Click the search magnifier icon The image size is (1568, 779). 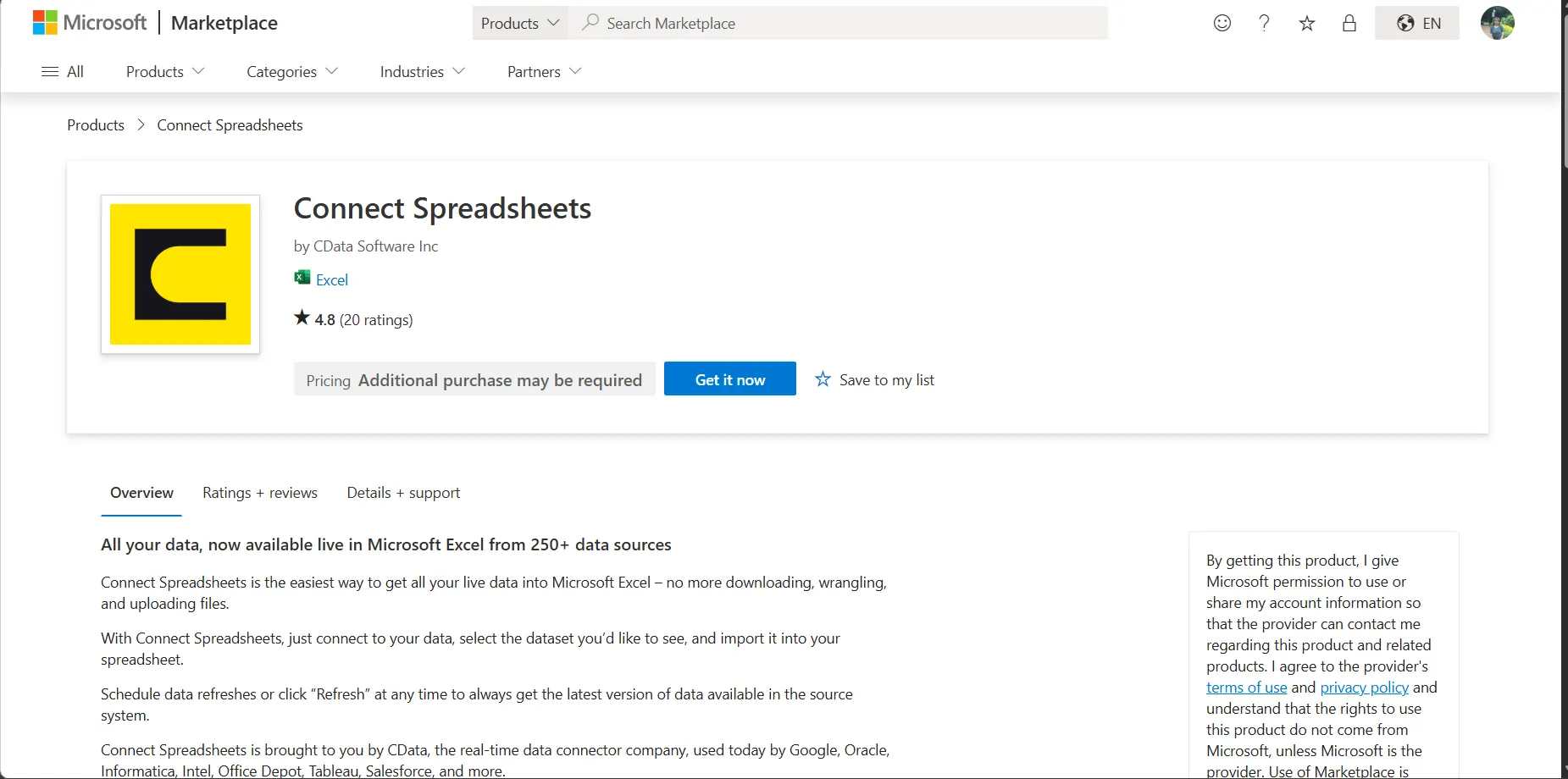click(x=590, y=23)
